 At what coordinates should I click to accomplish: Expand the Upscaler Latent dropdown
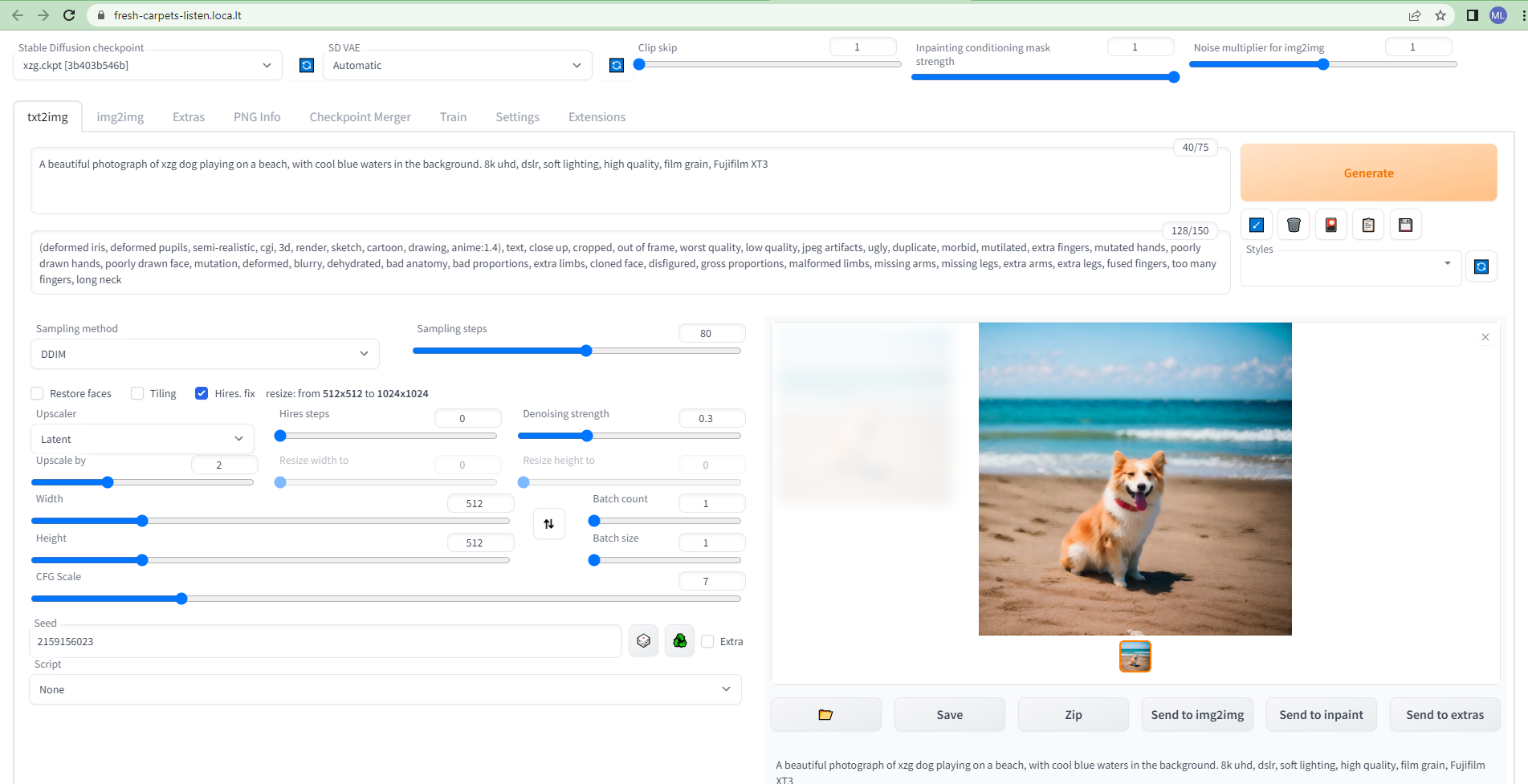point(142,439)
